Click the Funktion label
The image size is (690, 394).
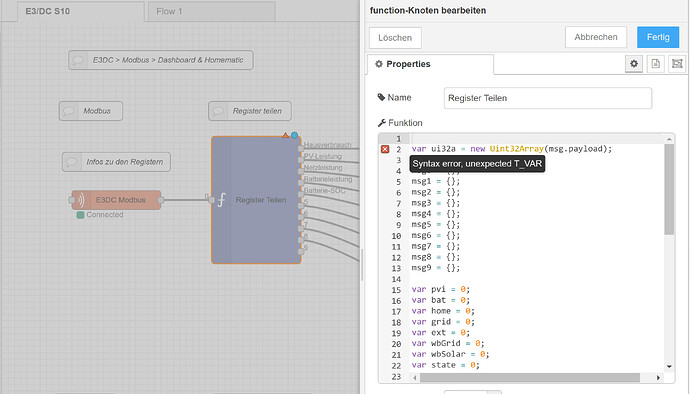click(x=405, y=123)
